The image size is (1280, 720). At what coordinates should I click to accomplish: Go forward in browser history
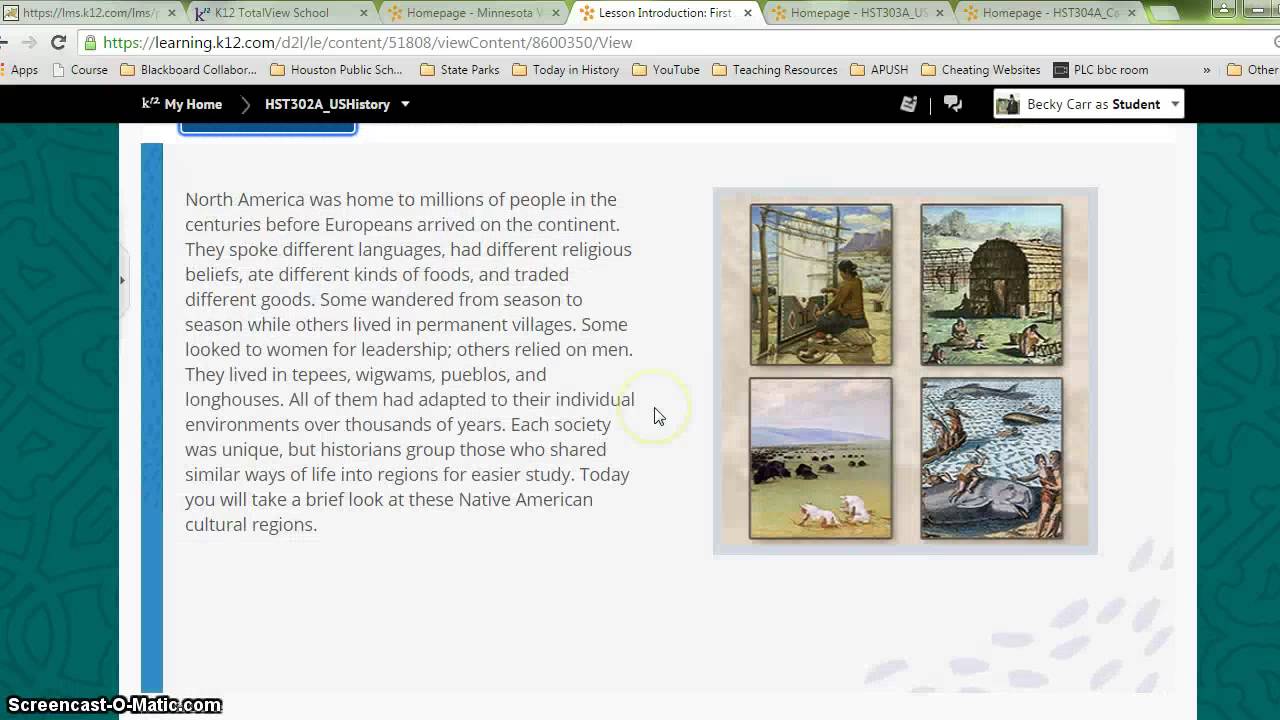[28, 43]
